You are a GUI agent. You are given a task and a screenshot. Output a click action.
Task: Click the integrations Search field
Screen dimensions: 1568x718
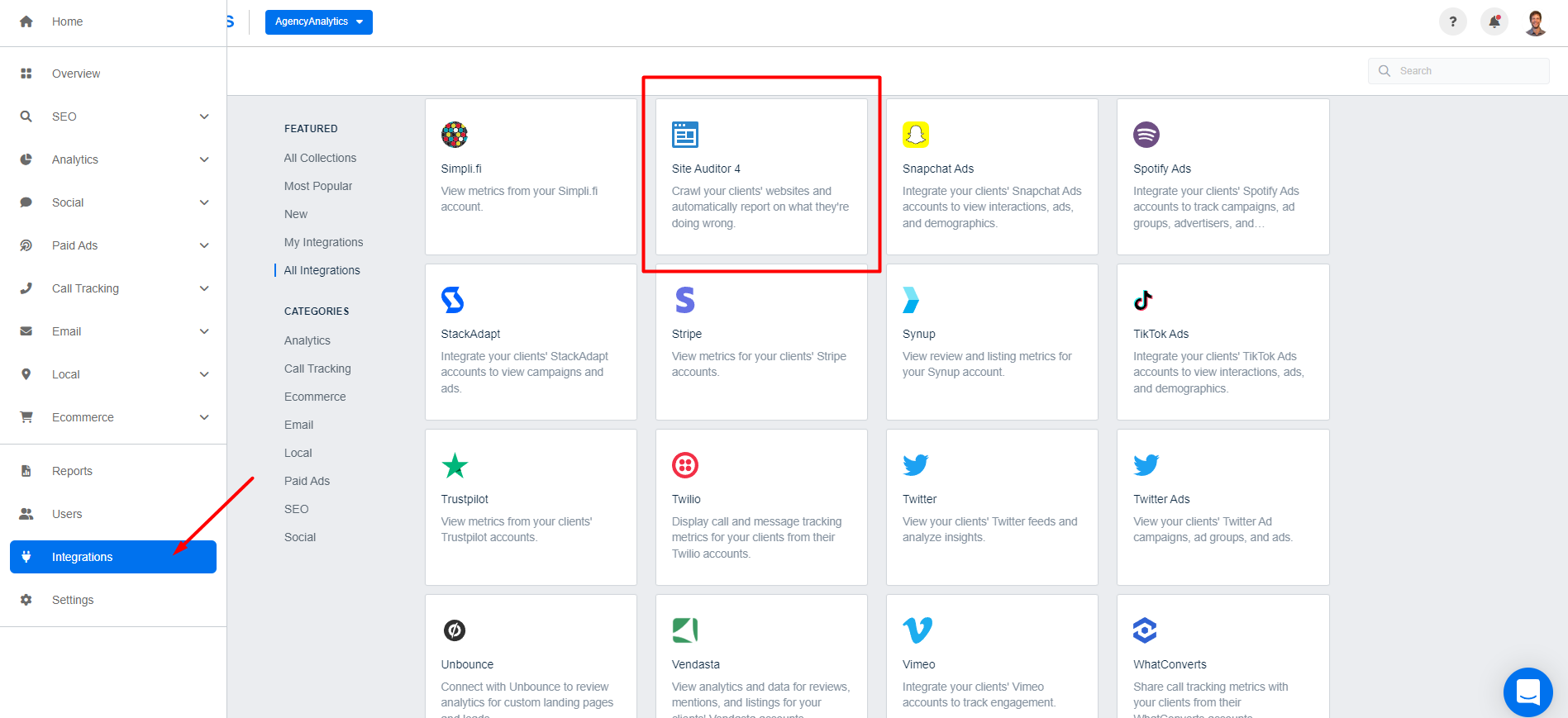point(1459,71)
